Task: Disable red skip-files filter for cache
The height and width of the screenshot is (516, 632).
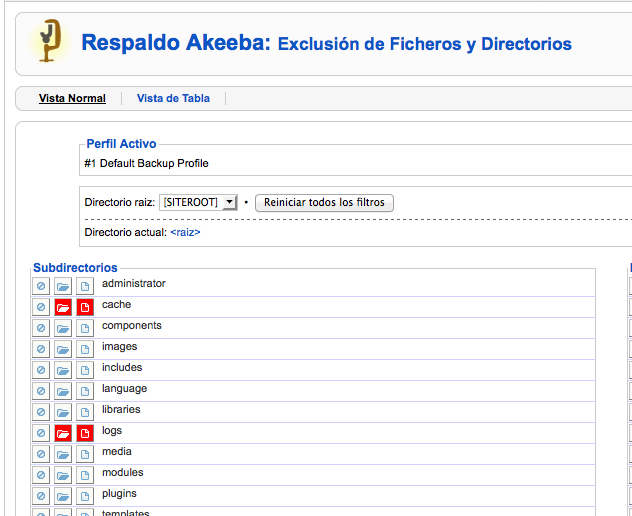Action: coord(85,307)
